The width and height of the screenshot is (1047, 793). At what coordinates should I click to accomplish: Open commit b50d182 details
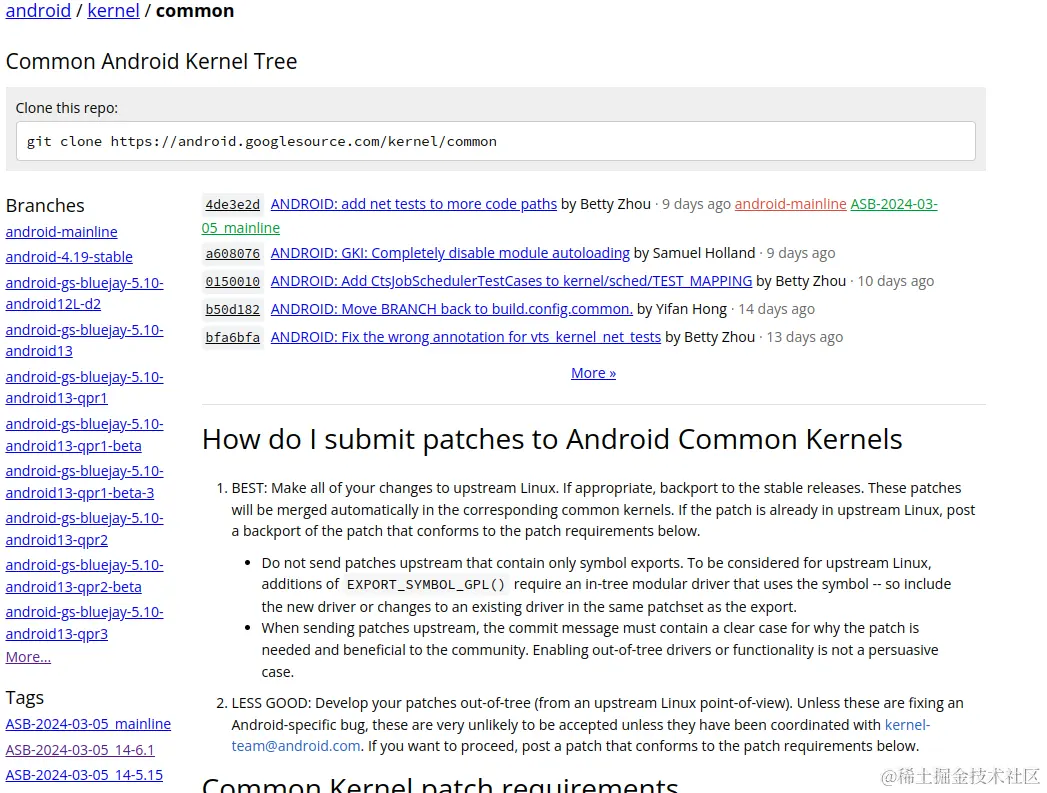[x=232, y=309]
